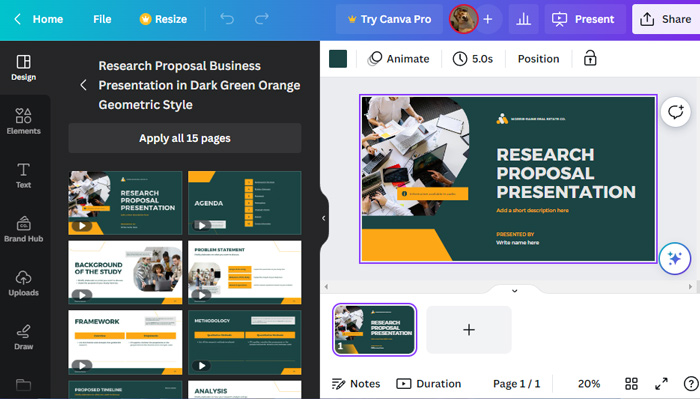Open the Duration timeline
The image size is (700, 399).
pos(429,384)
